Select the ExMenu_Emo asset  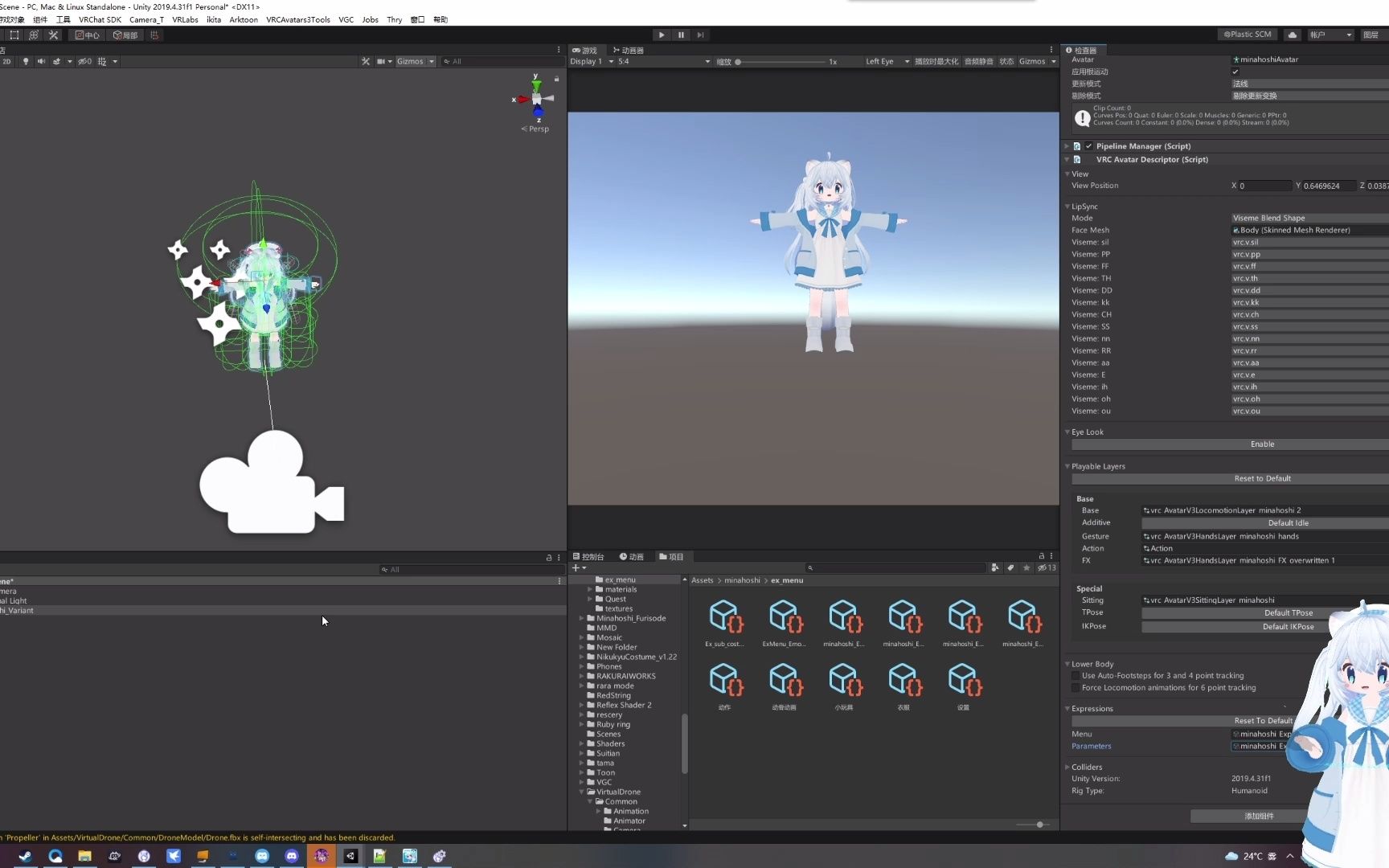click(x=784, y=623)
